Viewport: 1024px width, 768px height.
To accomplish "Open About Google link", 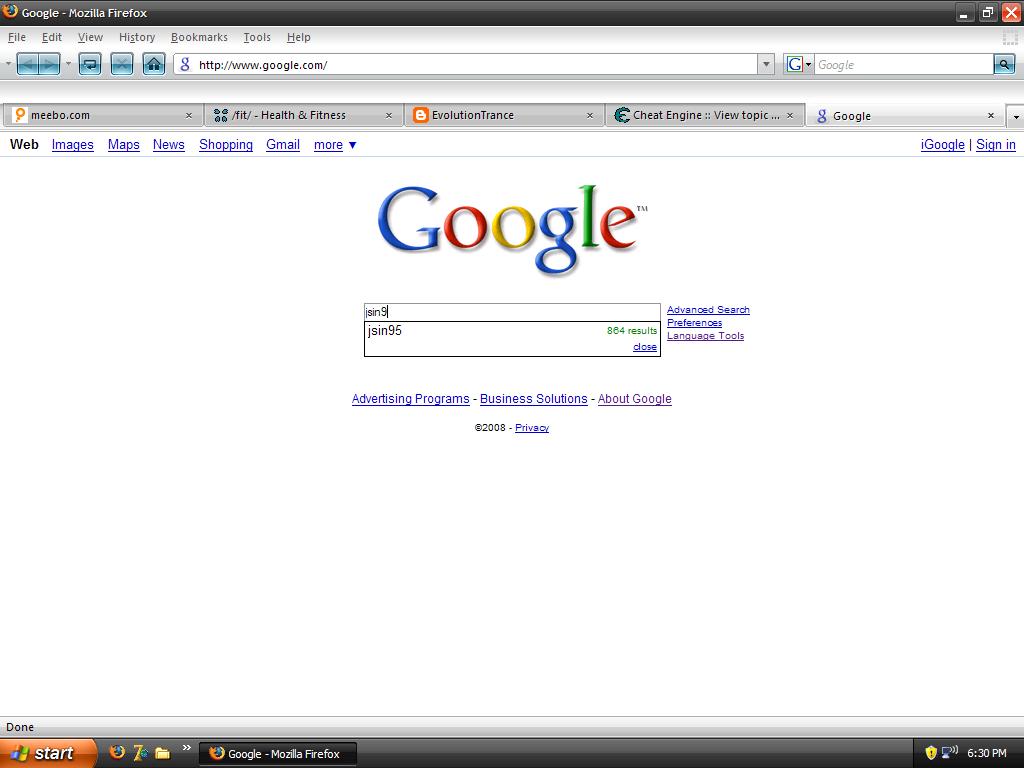I will click(x=635, y=399).
